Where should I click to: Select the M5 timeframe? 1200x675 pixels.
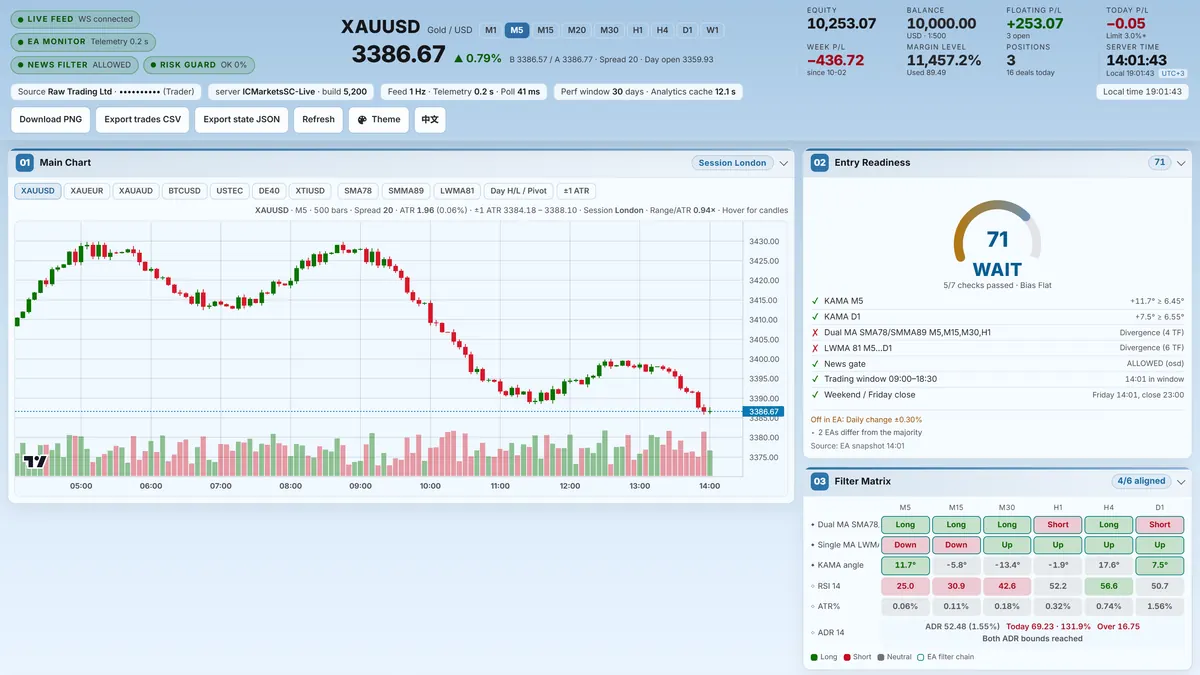pos(517,30)
